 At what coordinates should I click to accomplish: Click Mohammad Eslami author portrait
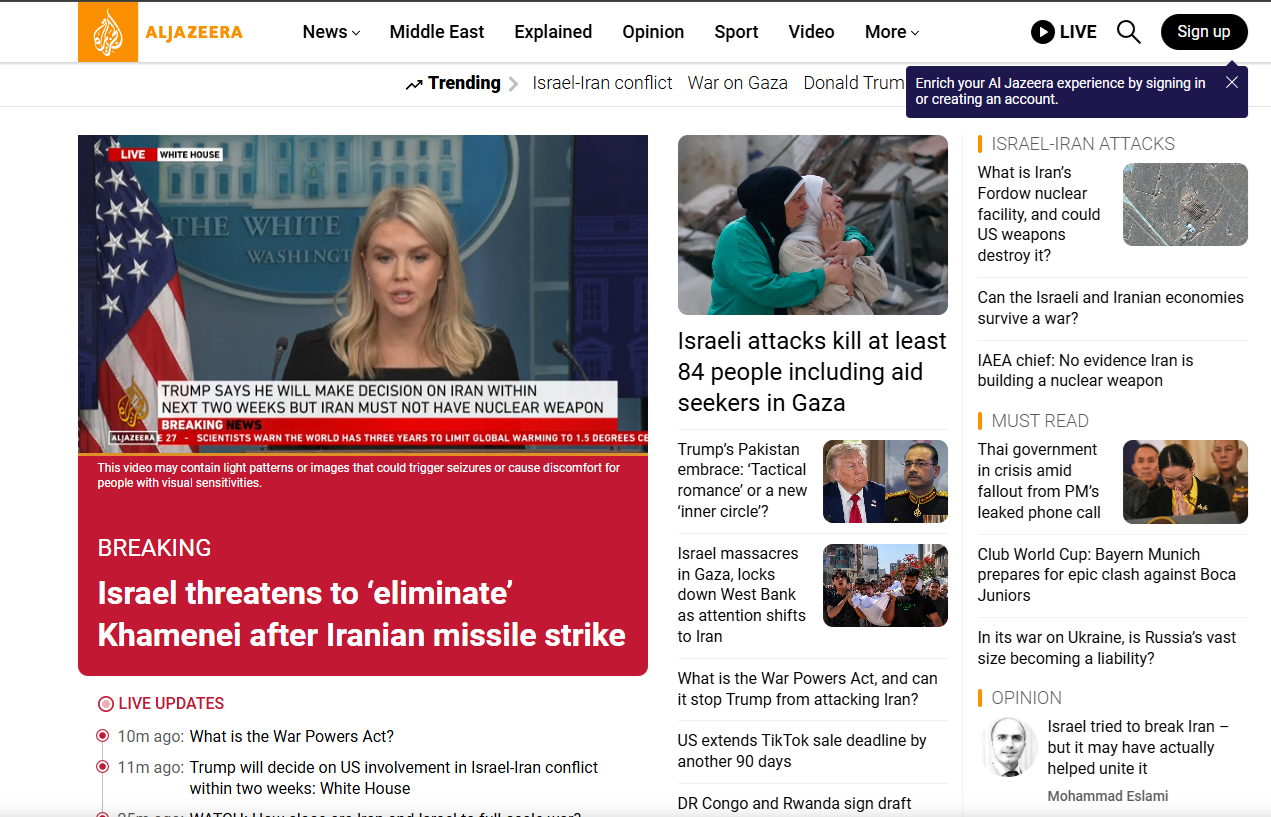coord(1008,747)
